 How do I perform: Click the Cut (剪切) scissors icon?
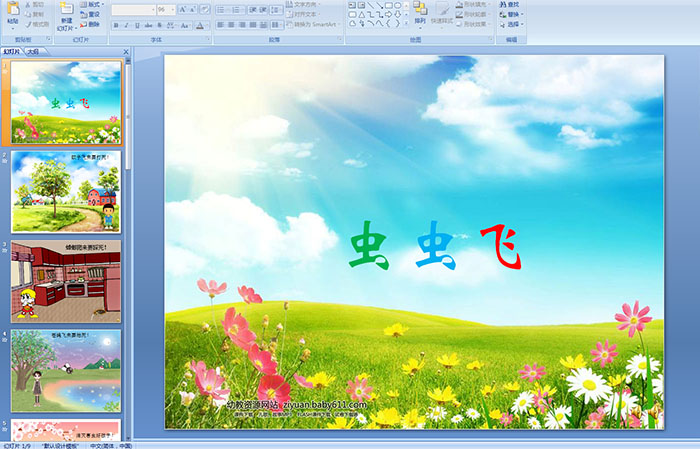[x=29, y=5]
